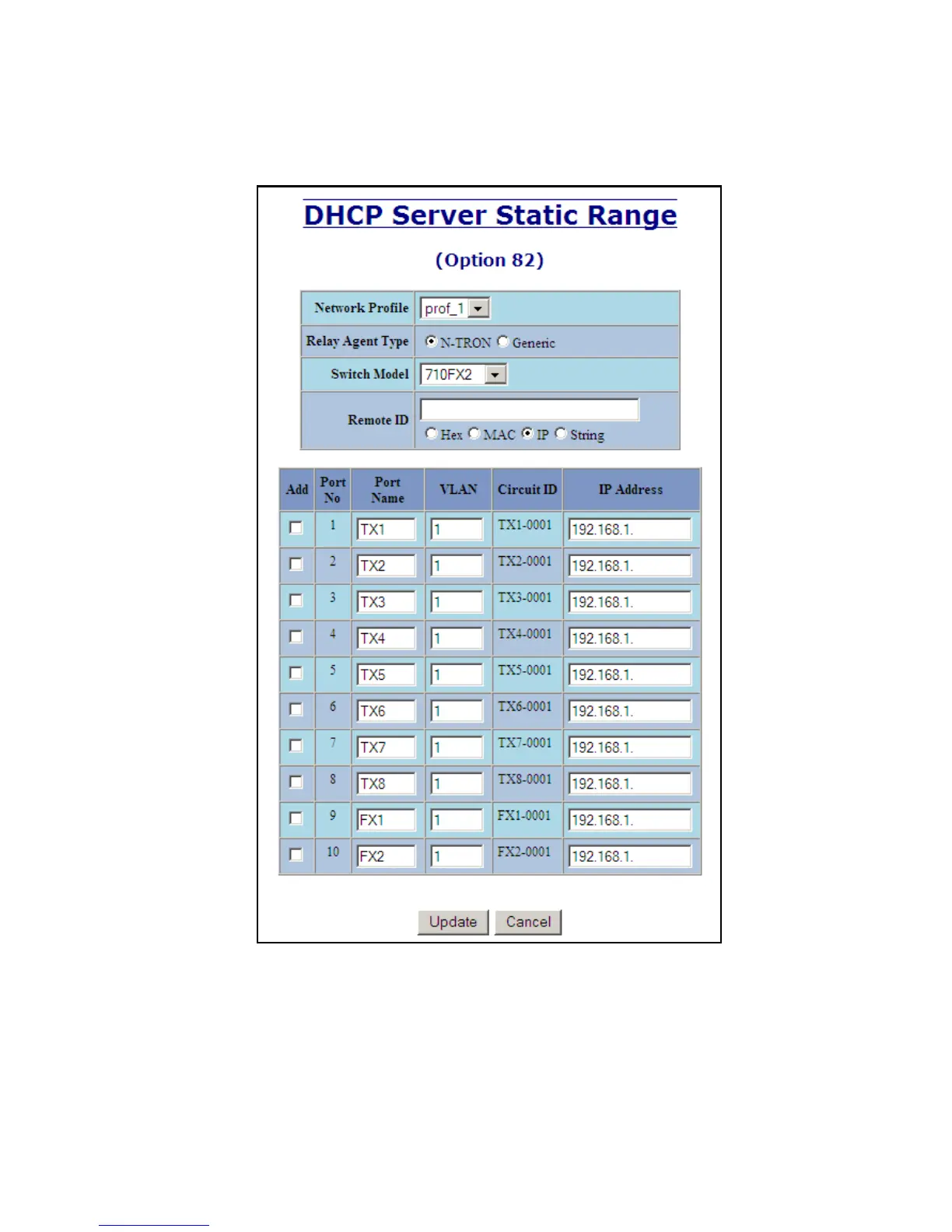This screenshot has width=952, height=1232.
Task: Click the VLAN field for port 5
Action: [x=457, y=674]
